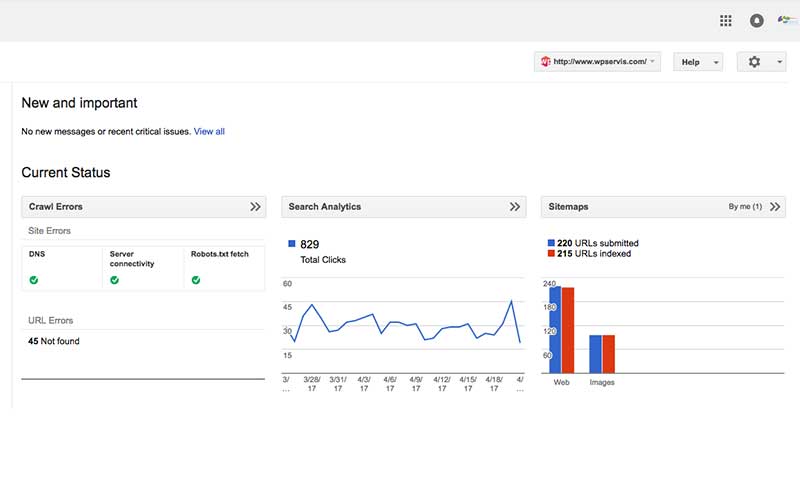The width and height of the screenshot is (800, 500).
Task: Open the Help dropdown menu
Action: pyautogui.click(x=698, y=62)
